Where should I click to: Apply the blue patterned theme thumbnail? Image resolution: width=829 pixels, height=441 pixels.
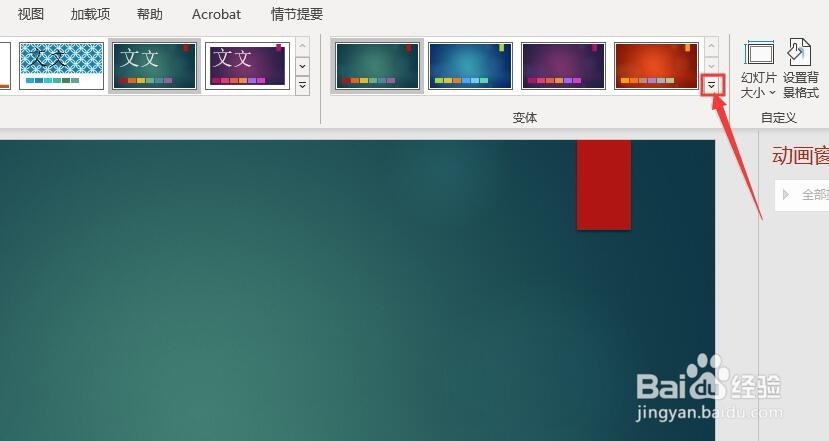tap(61, 66)
